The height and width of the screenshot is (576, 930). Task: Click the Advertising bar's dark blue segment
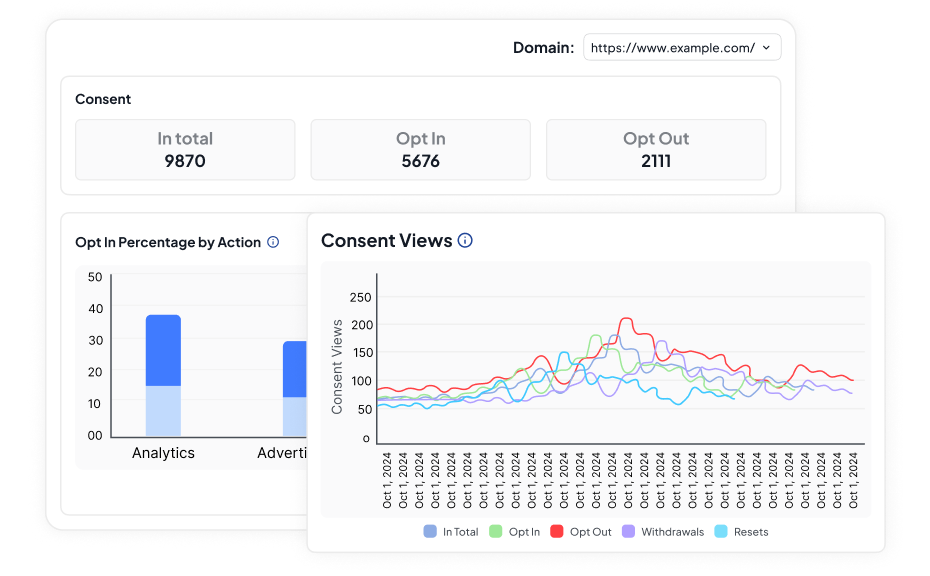[x=295, y=369]
